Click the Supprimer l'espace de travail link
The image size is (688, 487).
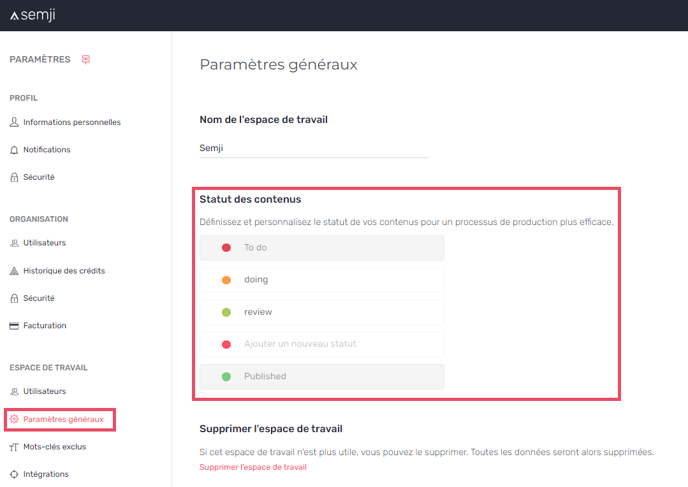pos(253,467)
